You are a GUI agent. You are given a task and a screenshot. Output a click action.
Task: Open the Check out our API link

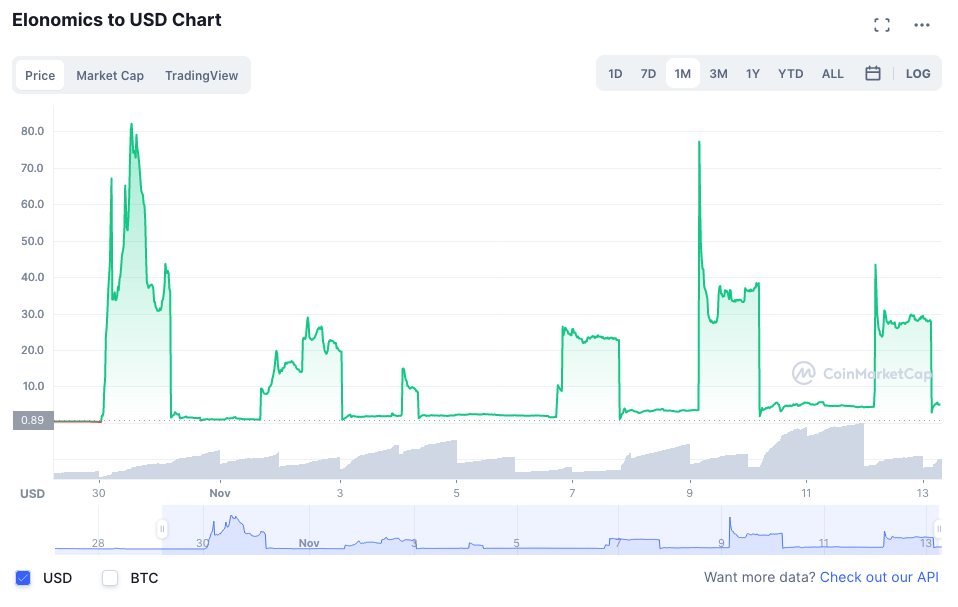pyautogui.click(x=879, y=577)
